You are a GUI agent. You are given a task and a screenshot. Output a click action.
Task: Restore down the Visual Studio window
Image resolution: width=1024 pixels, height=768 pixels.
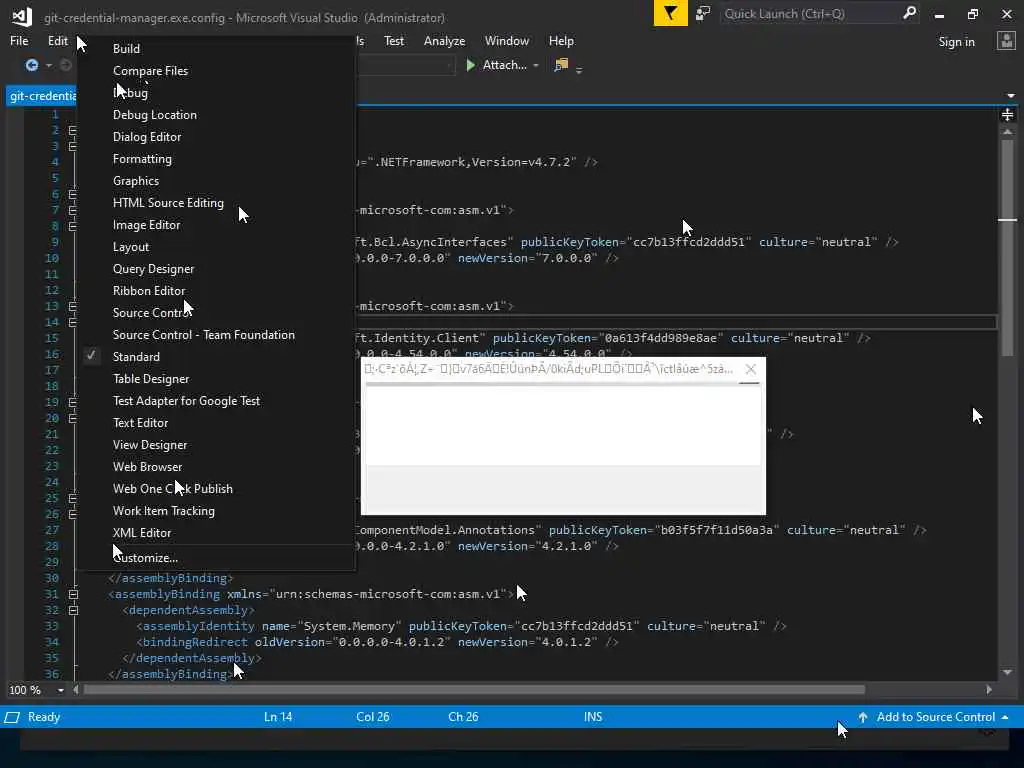972,14
